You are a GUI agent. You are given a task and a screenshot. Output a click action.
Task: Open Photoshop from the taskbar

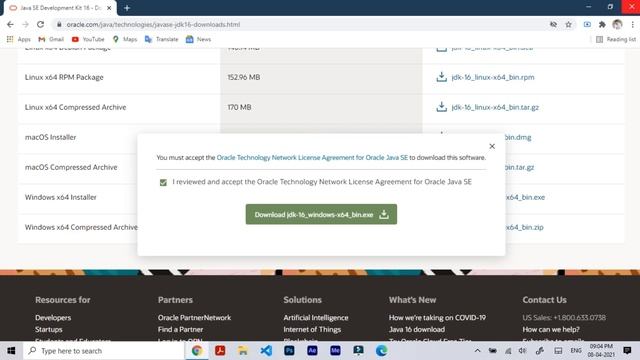tap(289, 351)
